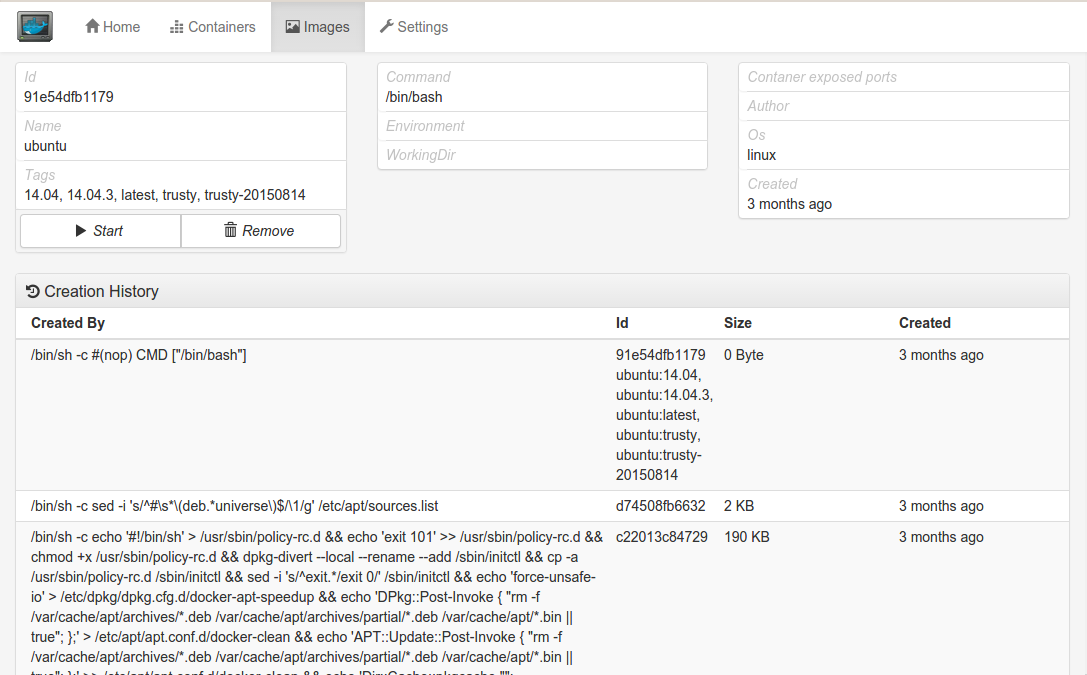Image resolution: width=1087 pixels, height=675 pixels.
Task: Click the 2 KB size cell
Action: (739, 506)
